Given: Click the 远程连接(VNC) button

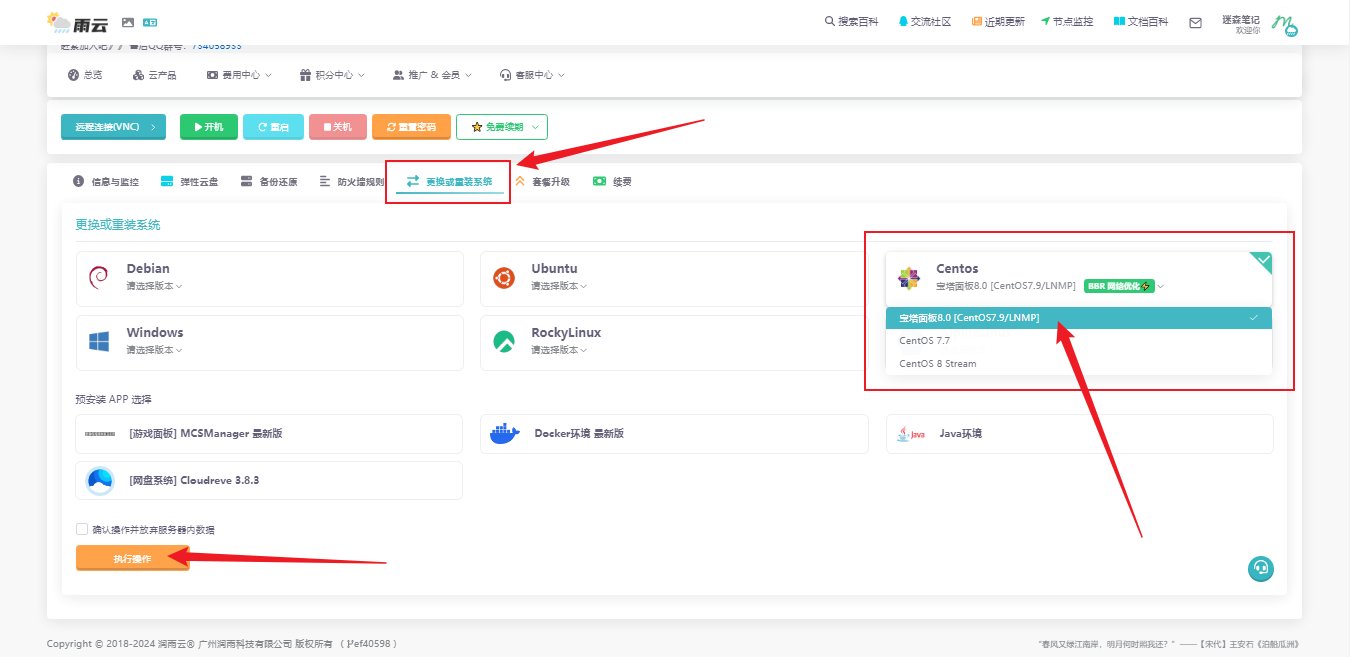Looking at the screenshot, I should pyautogui.click(x=113, y=127).
